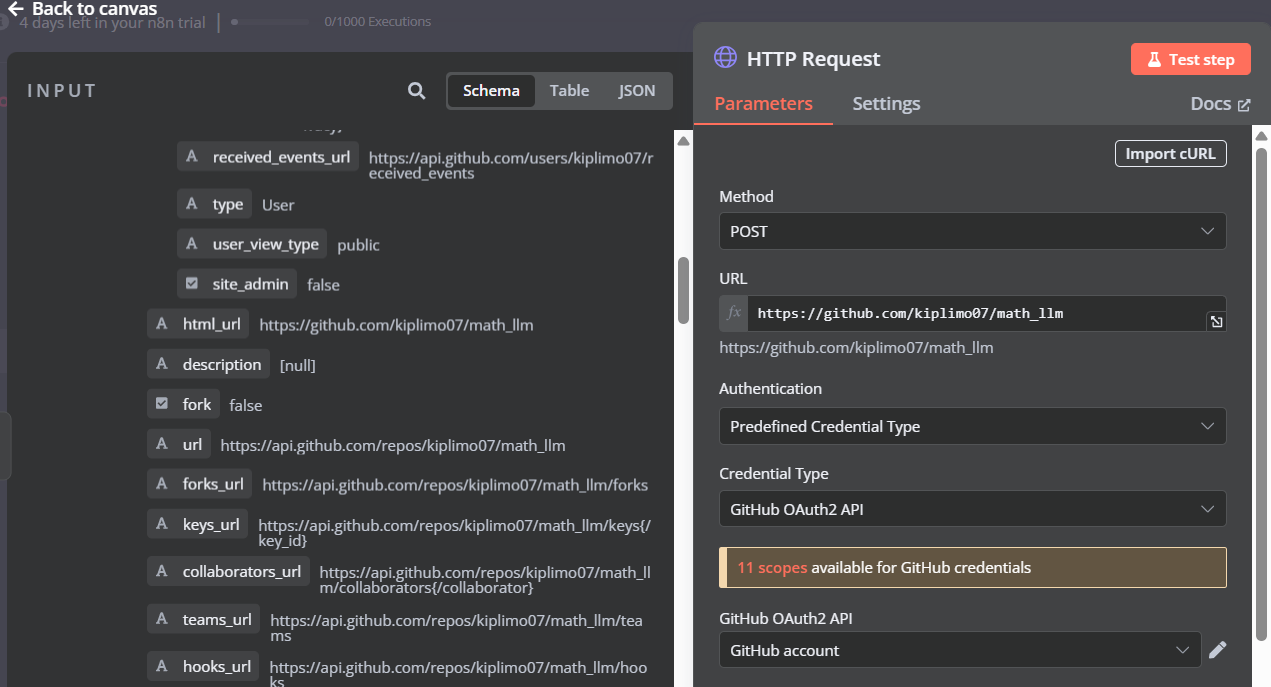The width and height of the screenshot is (1271, 687).
Task: Click the Import cURL button
Action: click(x=1170, y=153)
